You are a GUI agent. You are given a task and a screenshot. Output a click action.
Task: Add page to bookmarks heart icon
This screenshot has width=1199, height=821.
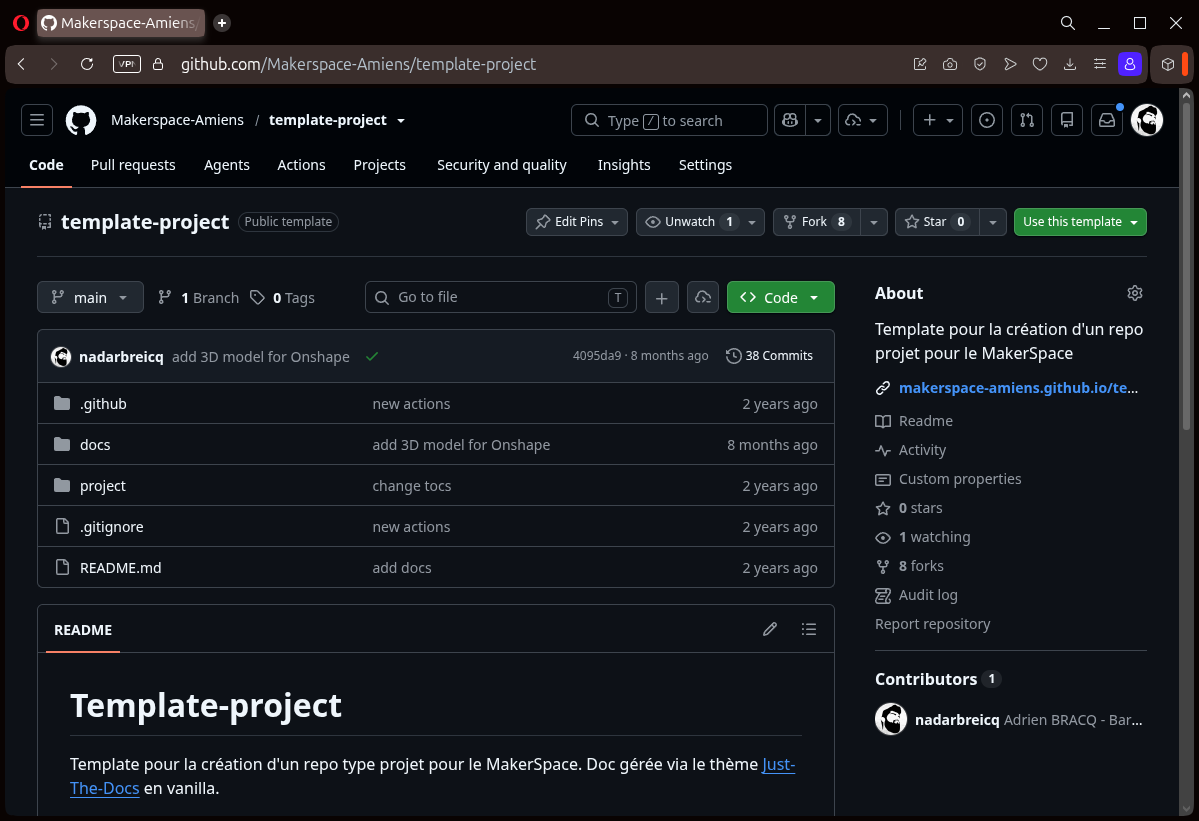point(1040,64)
